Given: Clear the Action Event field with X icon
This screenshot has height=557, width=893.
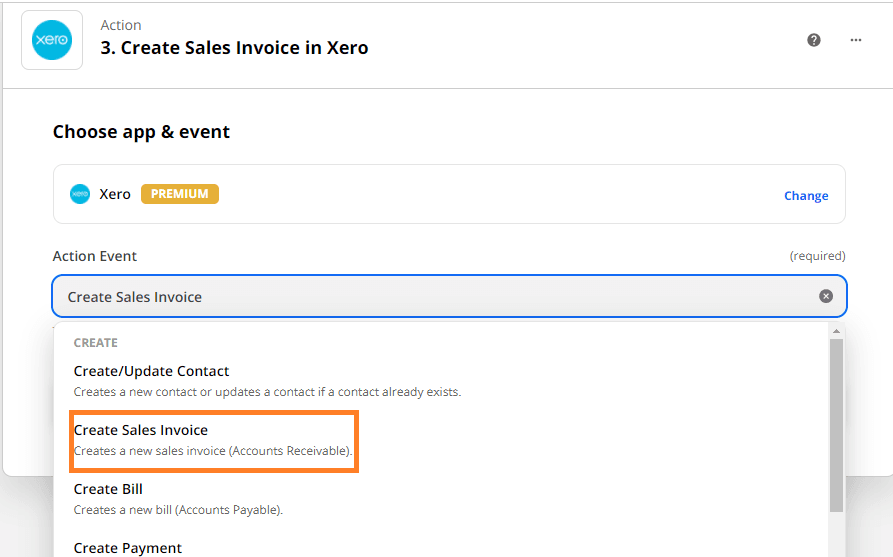Looking at the screenshot, I should 826,296.
